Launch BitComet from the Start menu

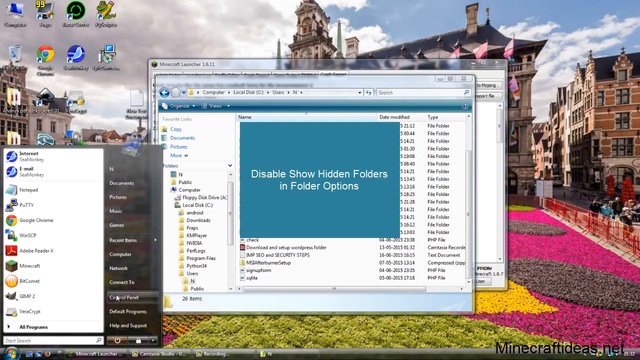[52, 281]
